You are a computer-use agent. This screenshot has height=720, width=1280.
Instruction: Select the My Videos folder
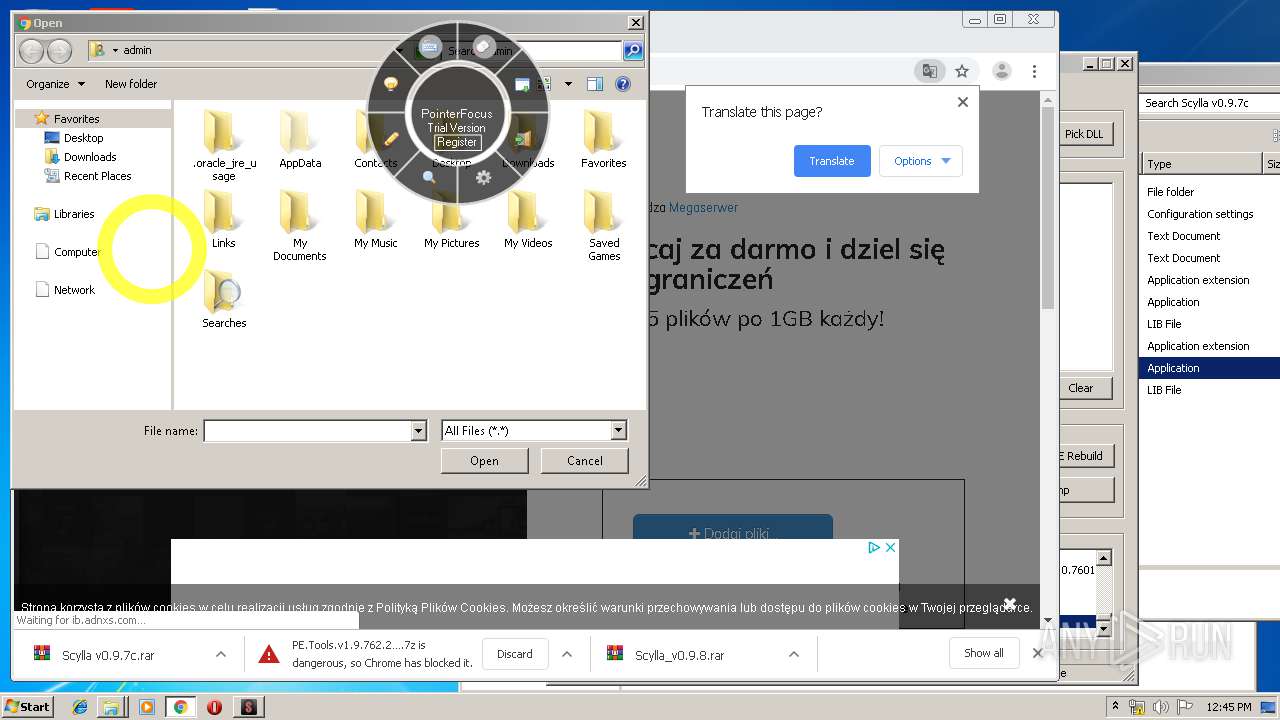(x=528, y=219)
